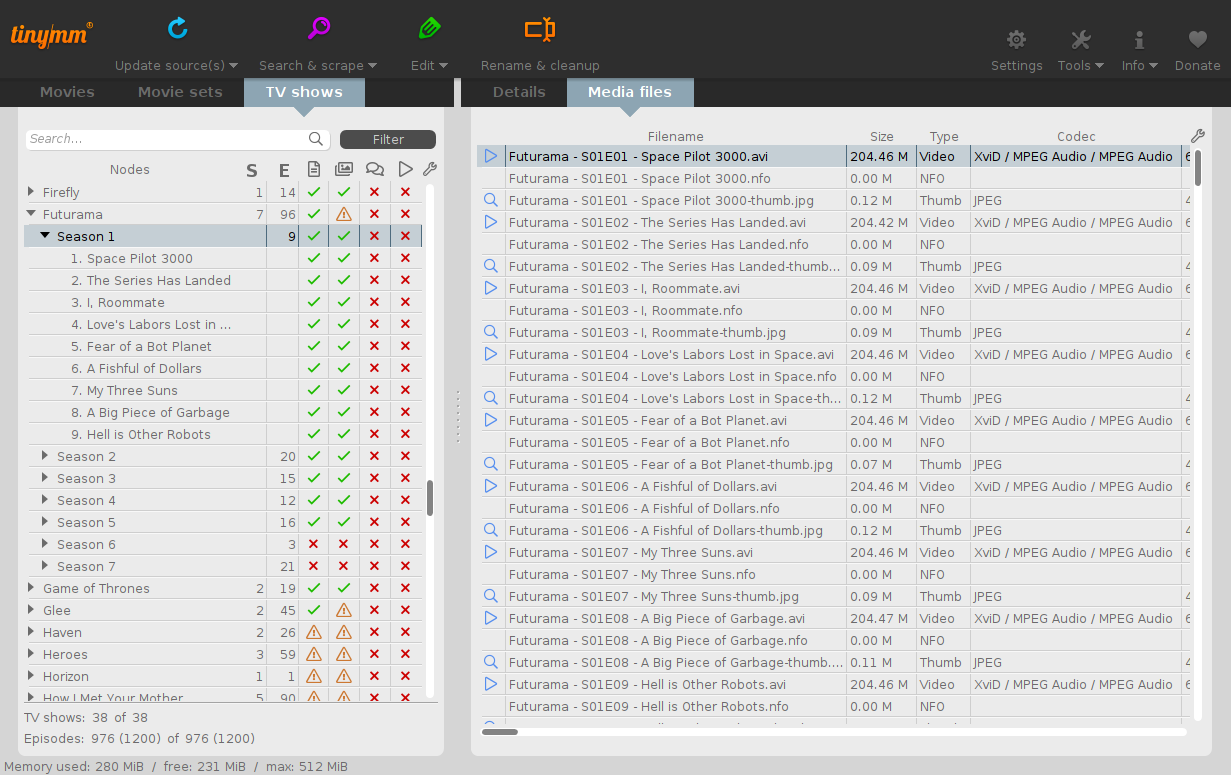Click the media files vertical scrollbar
1231x775 pixels.
click(x=1198, y=167)
